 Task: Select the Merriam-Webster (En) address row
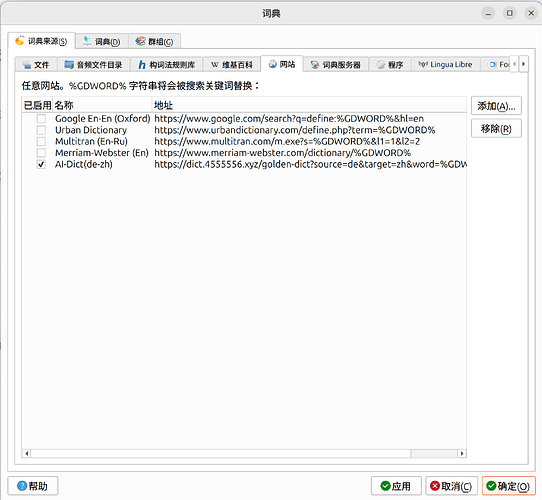(282, 153)
